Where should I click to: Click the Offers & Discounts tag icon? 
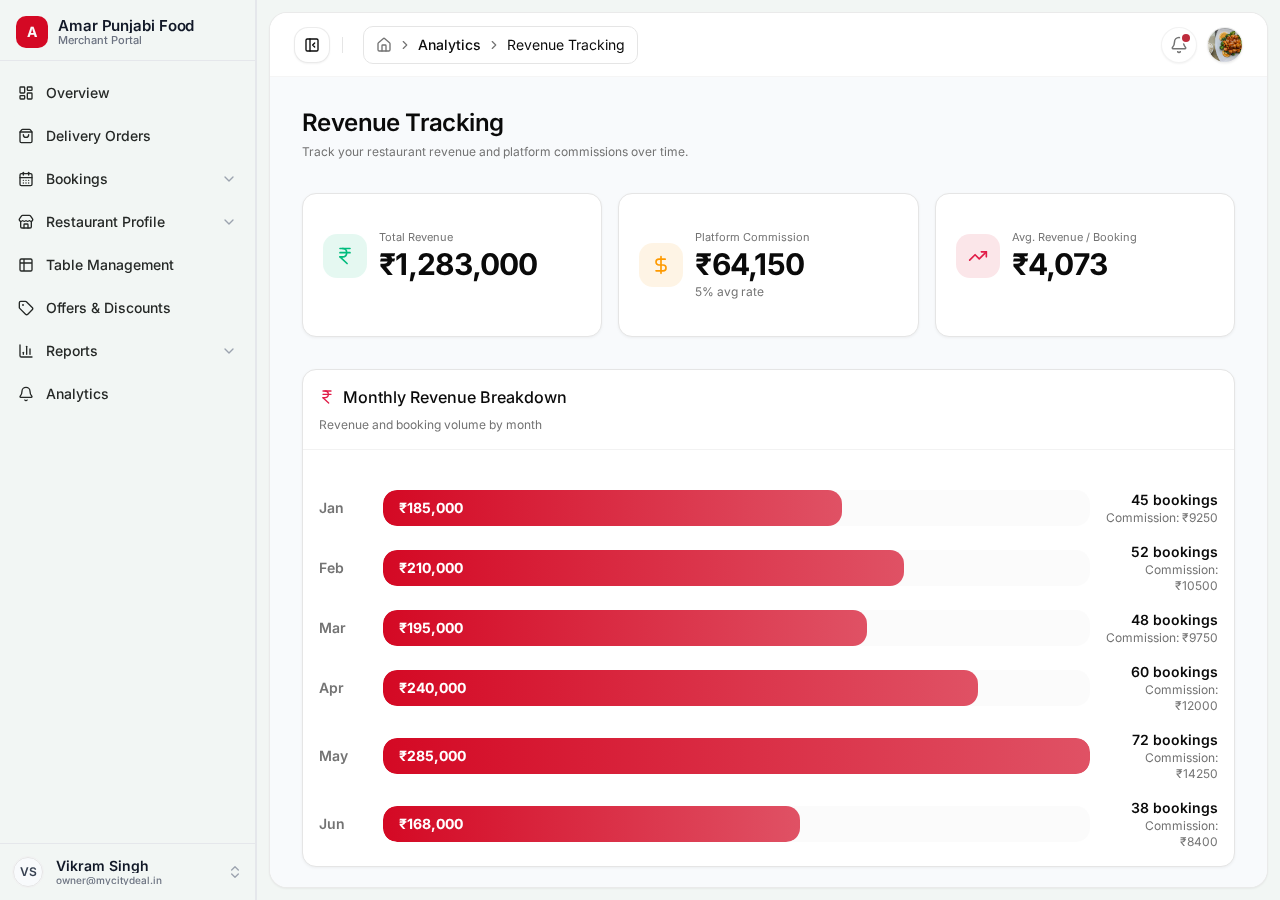click(x=26, y=308)
